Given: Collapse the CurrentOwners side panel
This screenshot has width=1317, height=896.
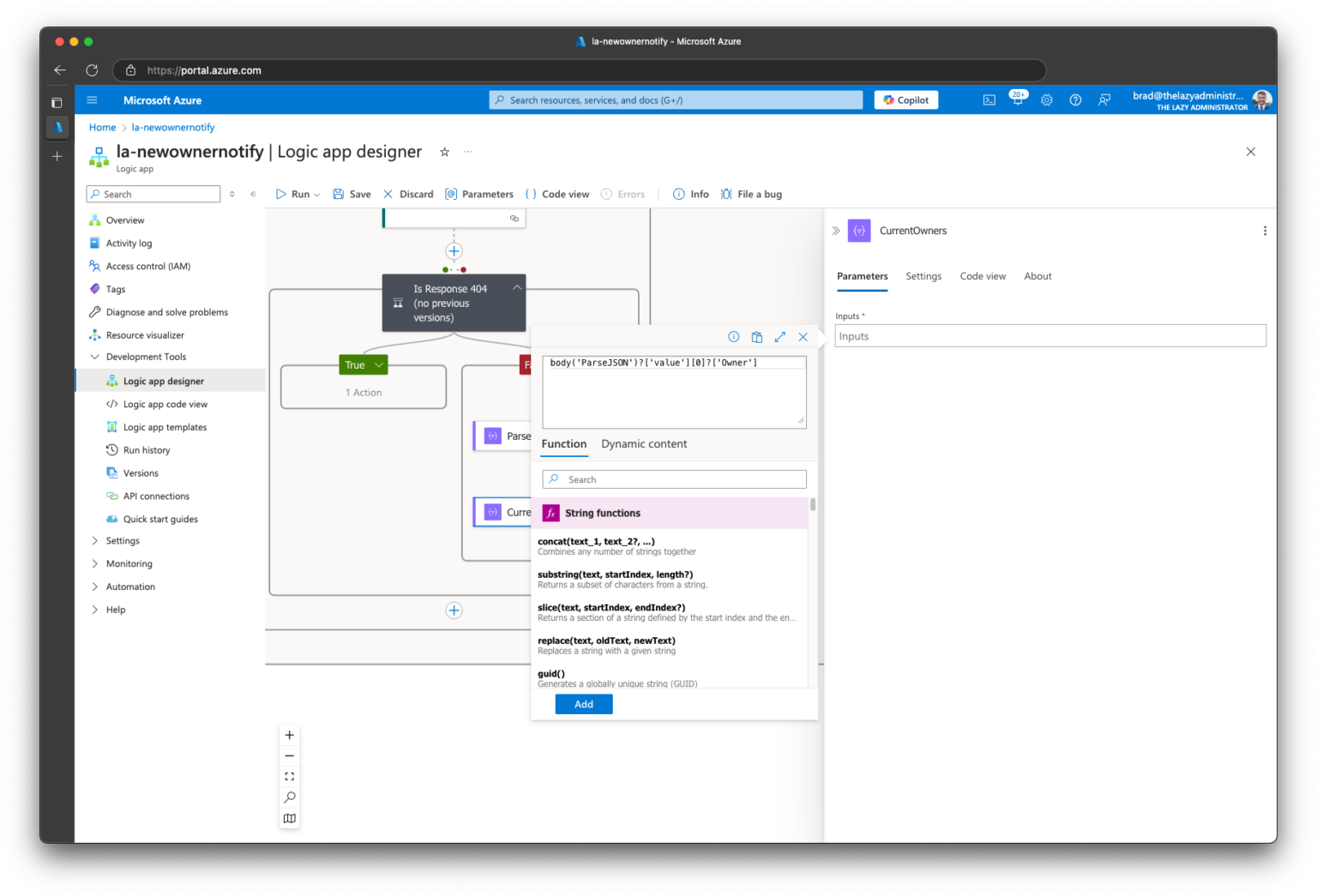Looking at the screenshot, I should [x=836, y=231].
